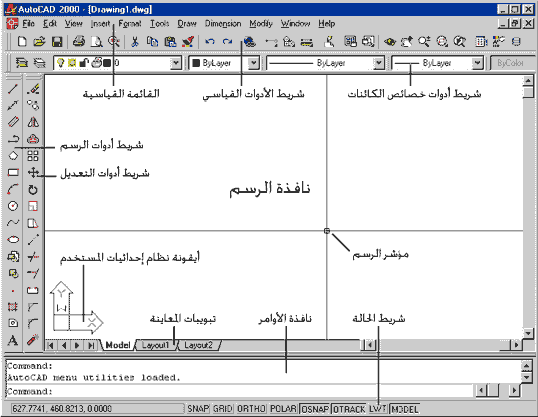The width and height of the screenshot is (538, 417).
Task: Select the Line tool in Draw toolbar
Action: (13, 89)
